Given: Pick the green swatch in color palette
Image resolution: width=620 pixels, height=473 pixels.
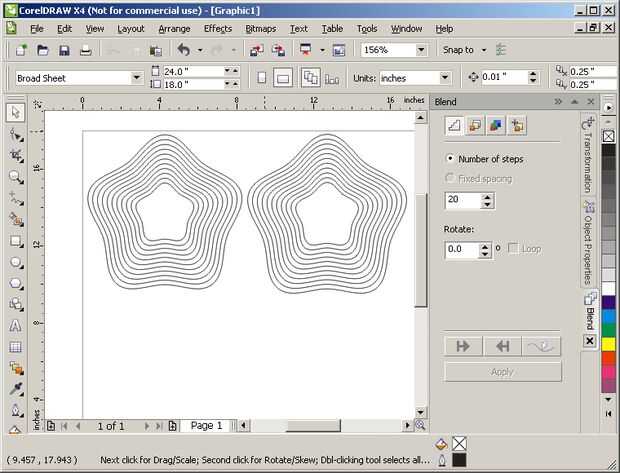Looking at the screenshot, I should coord(609,330).
